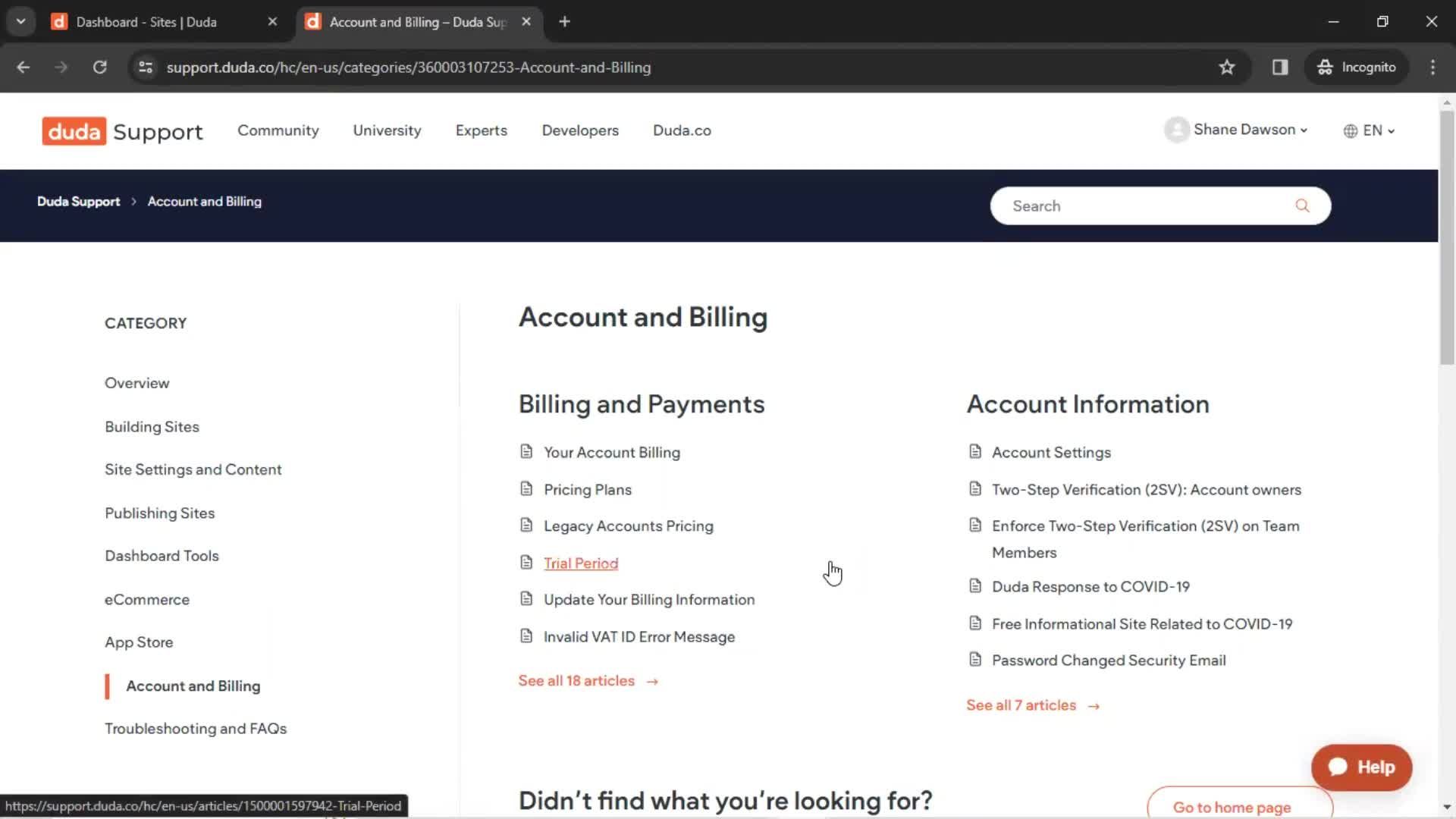Click See all 7 articles
The width and height of the screenshot is (1456, 819).
[1033, 705]
